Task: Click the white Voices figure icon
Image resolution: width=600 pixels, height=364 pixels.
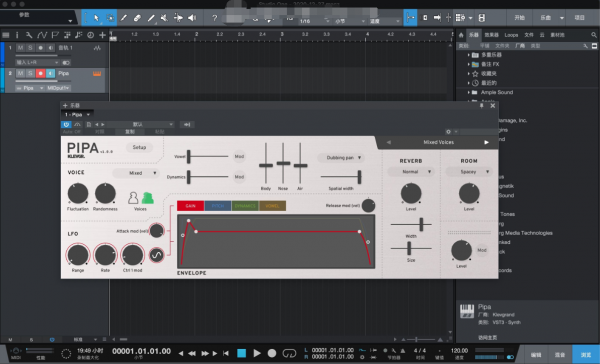Action: pyautogui.click(x=133, y=198)
